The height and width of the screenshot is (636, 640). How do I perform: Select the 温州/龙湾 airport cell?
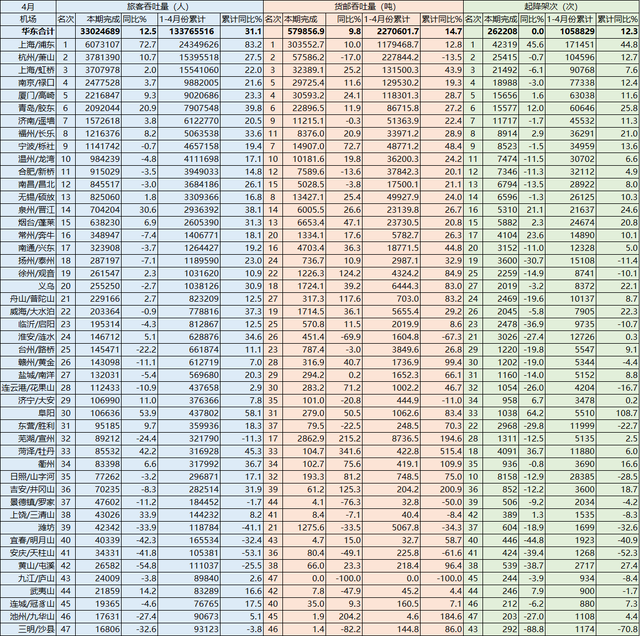(x=28, y=159)
